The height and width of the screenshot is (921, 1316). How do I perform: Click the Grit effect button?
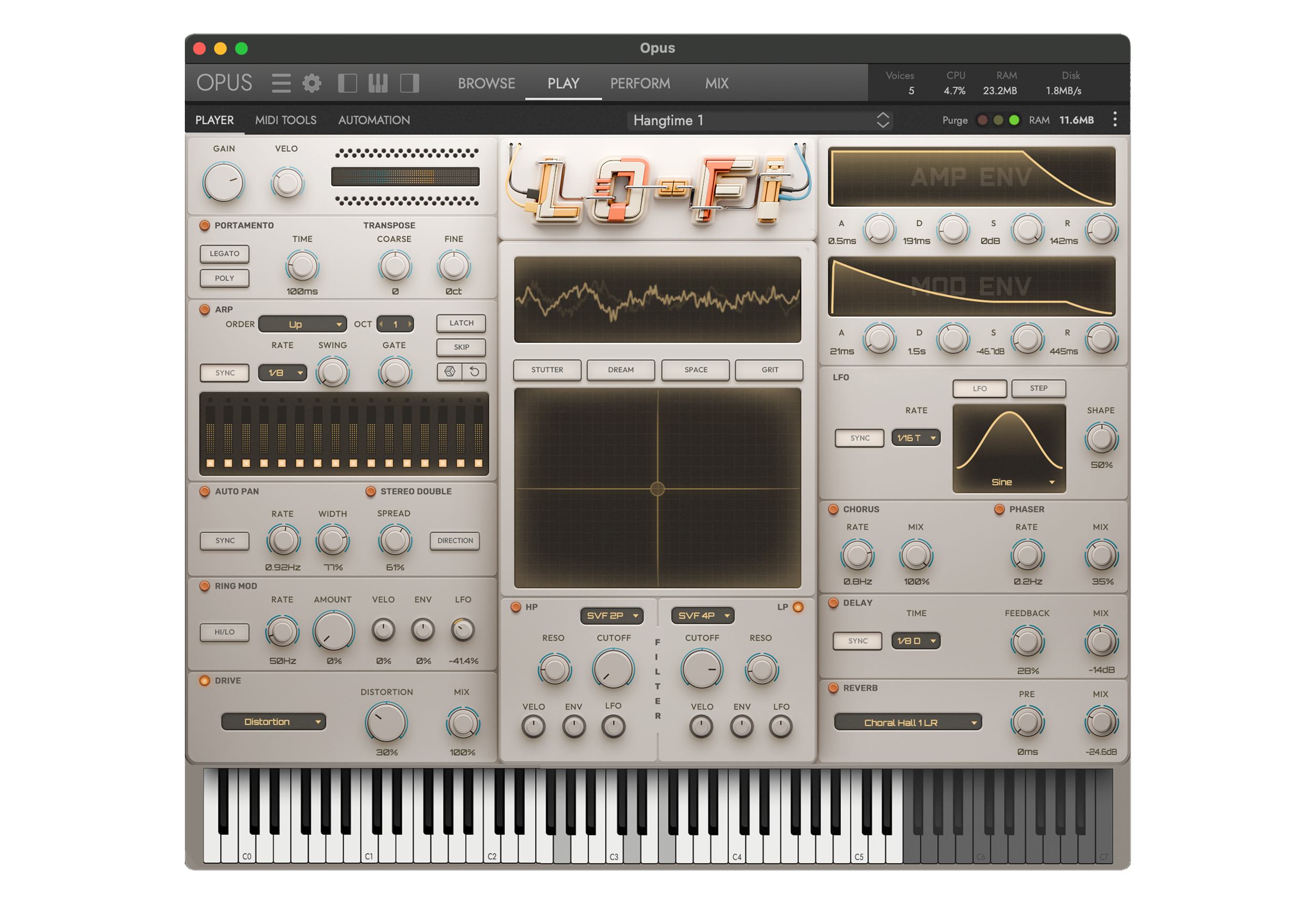click(769, 370)
